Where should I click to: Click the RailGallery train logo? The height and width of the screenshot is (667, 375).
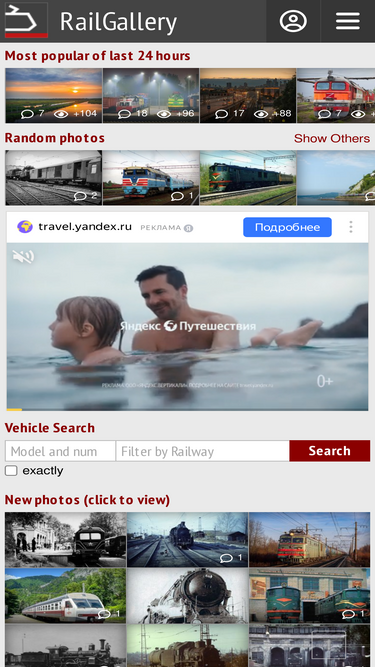tap(26, 20)
